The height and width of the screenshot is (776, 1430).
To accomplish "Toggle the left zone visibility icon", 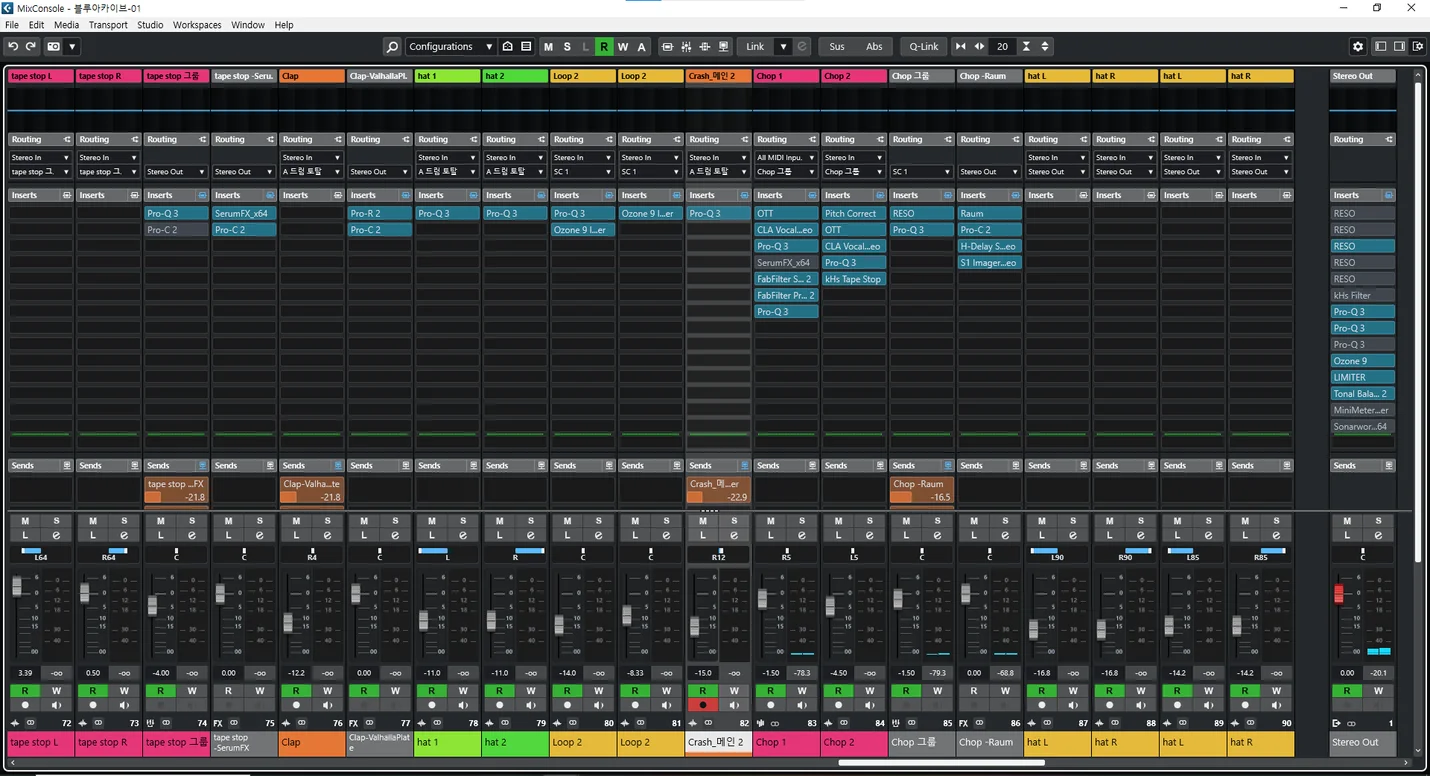I will point(1381,46).
